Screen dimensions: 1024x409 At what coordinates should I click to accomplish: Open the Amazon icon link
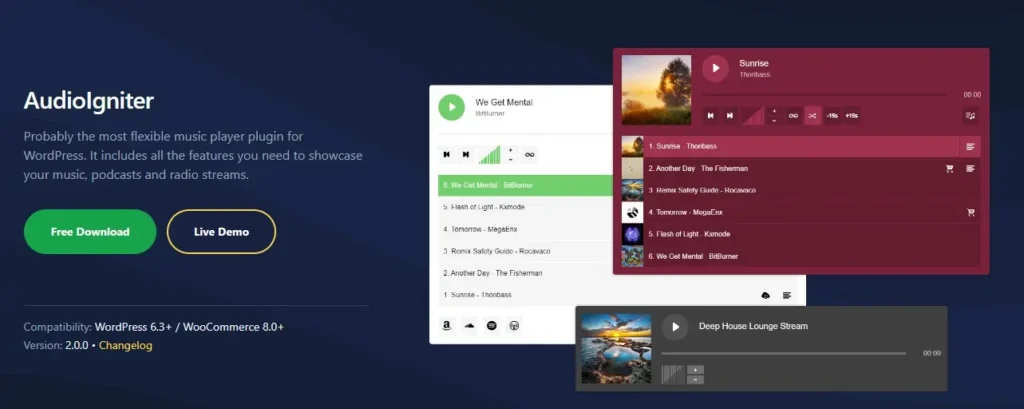447,325
